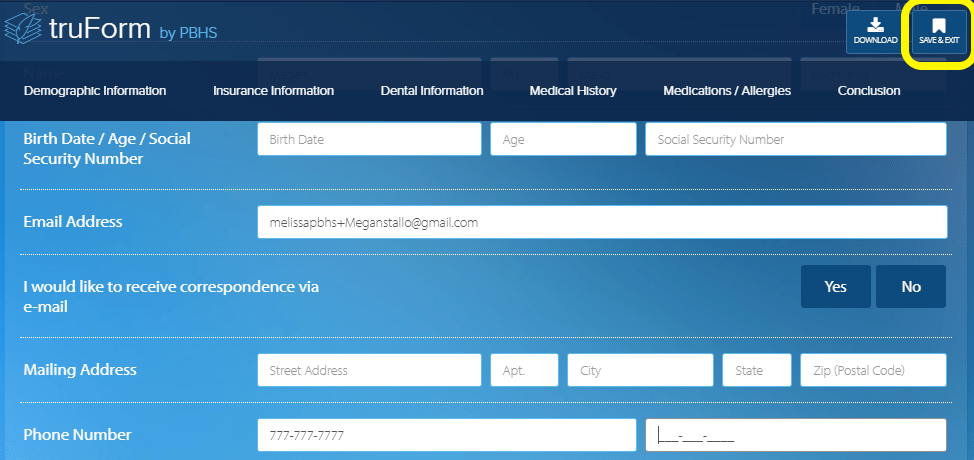Open the Medical History tab
This screenshot has height=460, width=974.
pyautogui.click(x=573, y=91)
